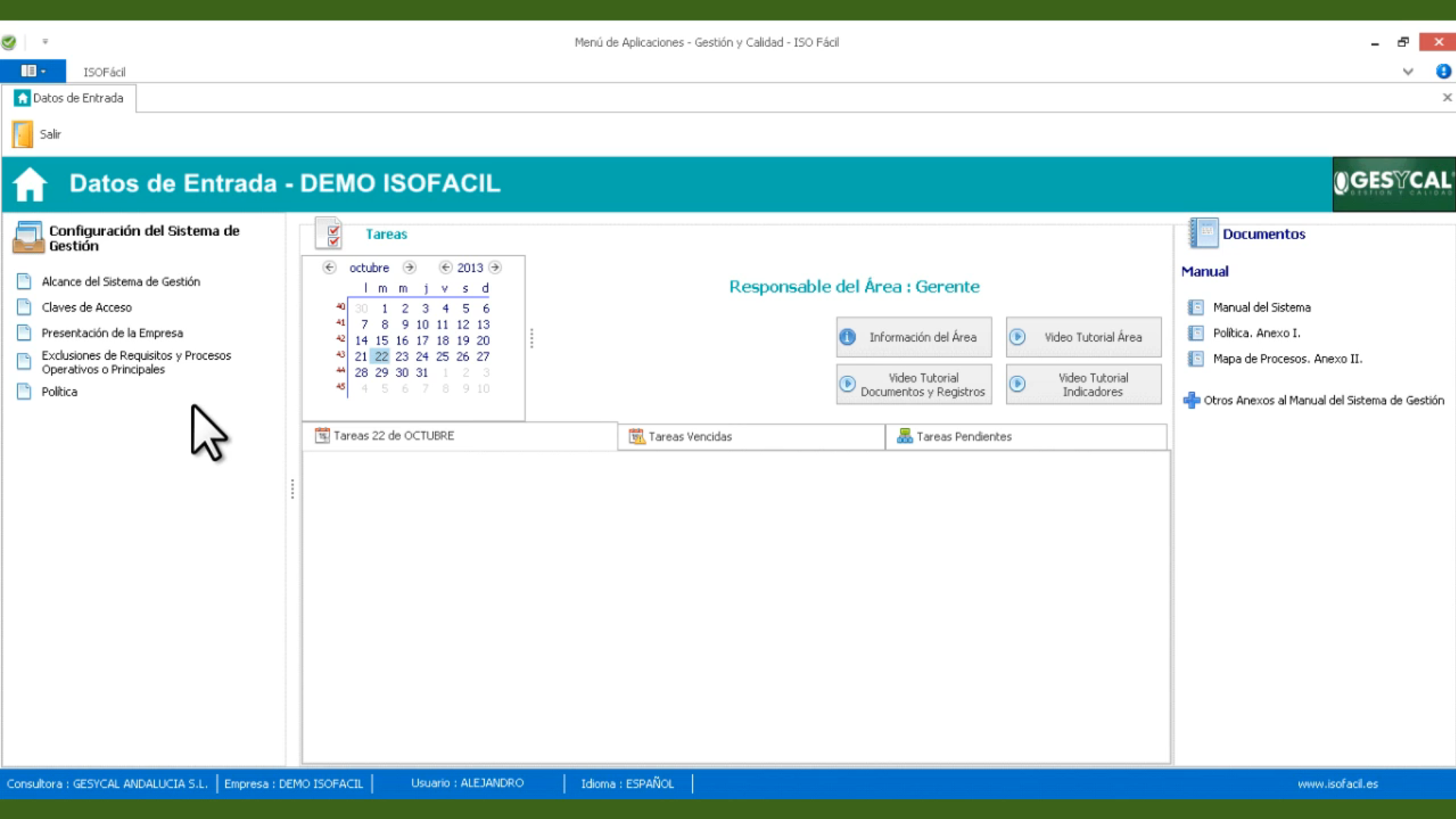Switch to the Tareas Pendientes tab
This screenshot has width=1456, height=819.
point(1026,436)
